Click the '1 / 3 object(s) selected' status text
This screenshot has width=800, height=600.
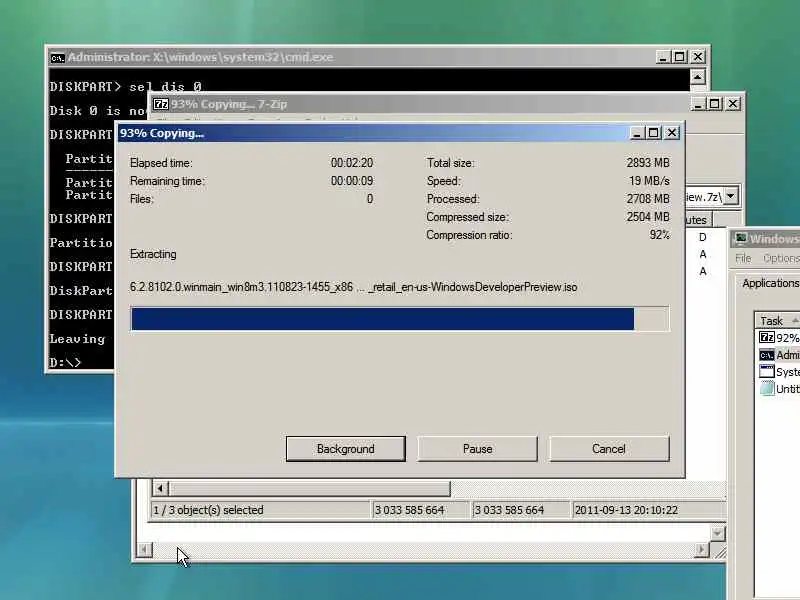point(209,510)
